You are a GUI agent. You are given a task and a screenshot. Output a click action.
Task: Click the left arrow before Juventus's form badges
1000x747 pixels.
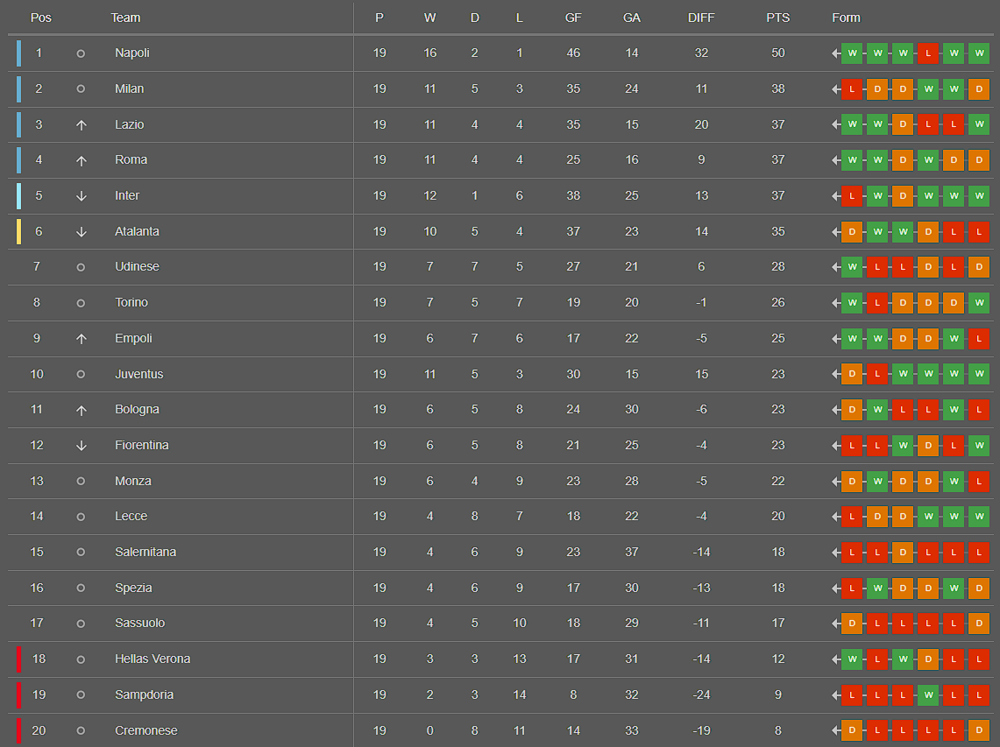[836, 374]
